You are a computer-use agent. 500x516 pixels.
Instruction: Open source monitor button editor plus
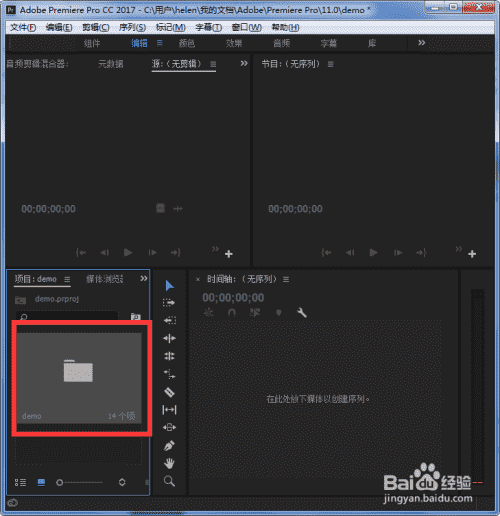coord(229,254)
